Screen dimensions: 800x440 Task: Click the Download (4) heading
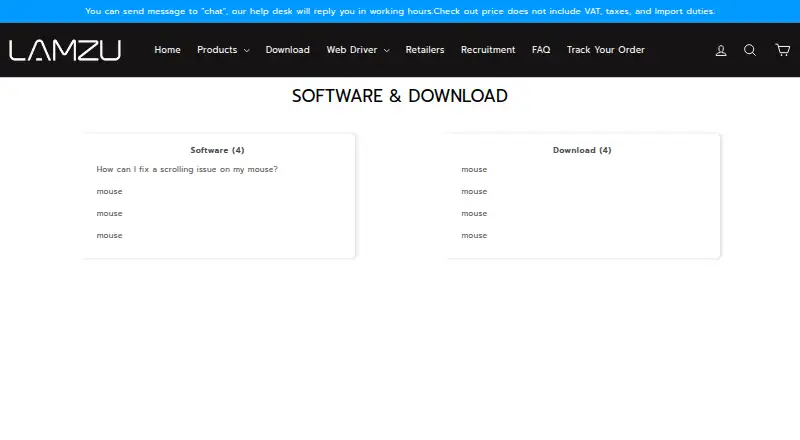click(582, 150)
